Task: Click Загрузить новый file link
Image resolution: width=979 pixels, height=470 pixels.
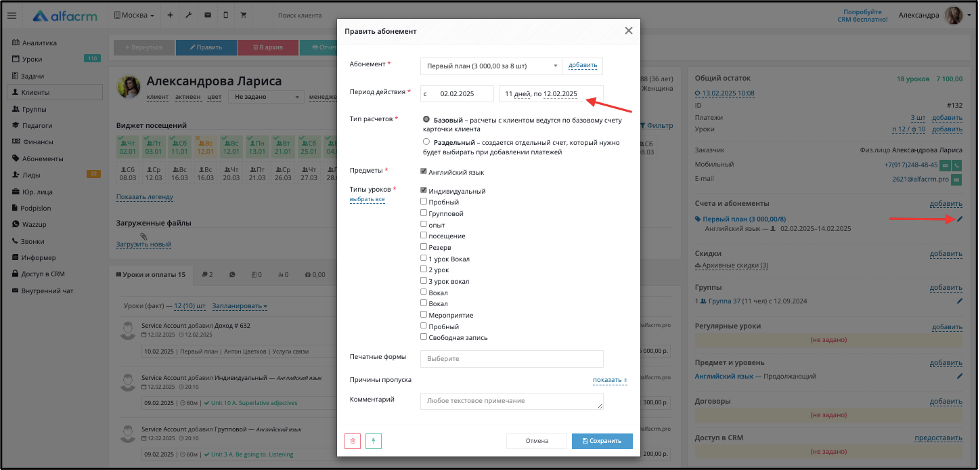Action: pyautogui.click(x=144, y=245)
